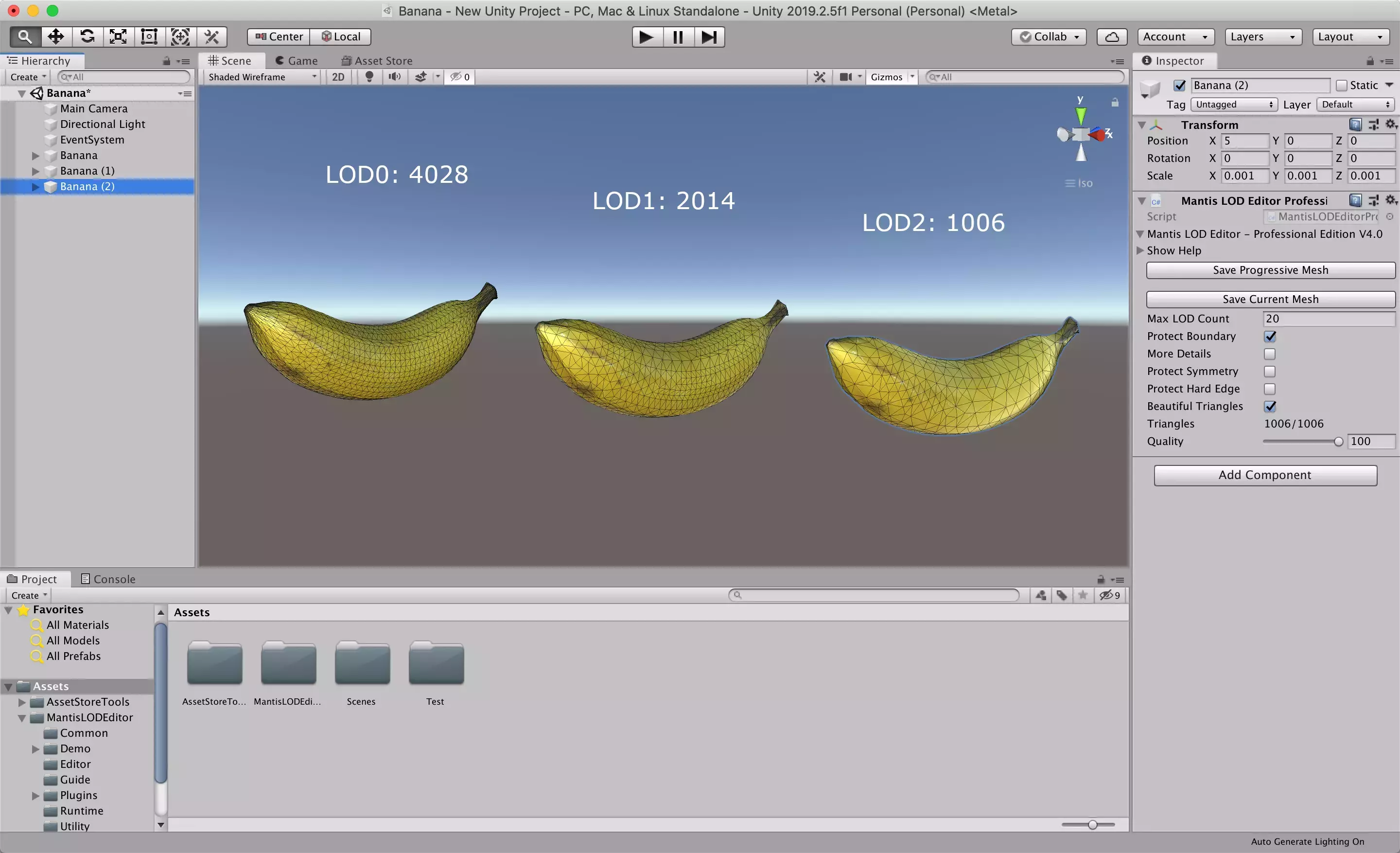Uncheck Protect Boundary checkbox
Viewport: 1400px width, 853px height.
pyautogui.click(x=1269, y=337)
